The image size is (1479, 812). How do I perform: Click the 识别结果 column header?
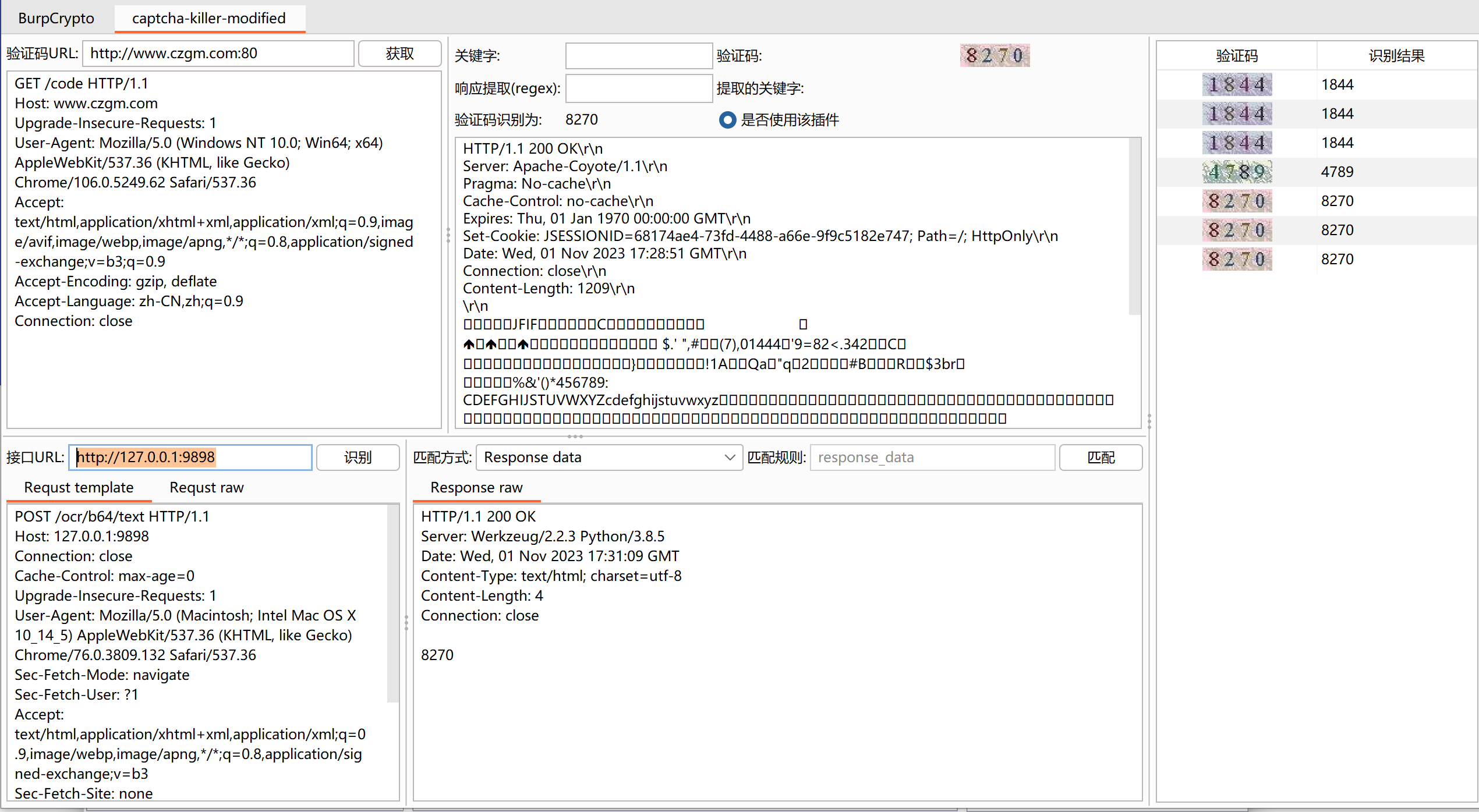click(x=1396, y=56)
